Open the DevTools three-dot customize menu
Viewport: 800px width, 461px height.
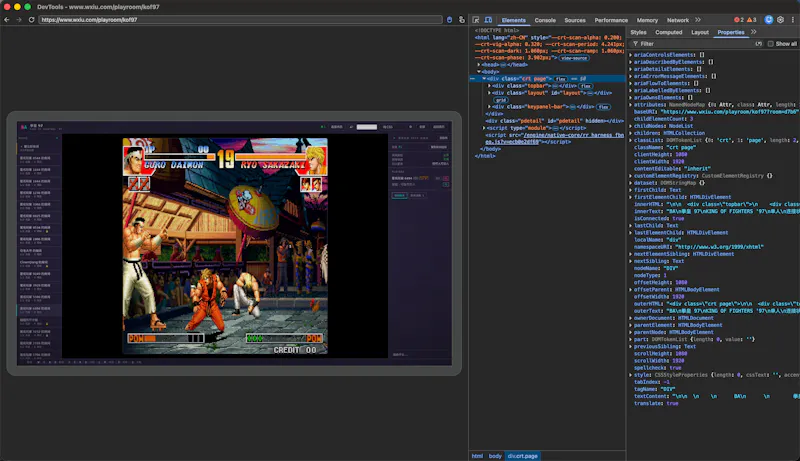(792, 20)
